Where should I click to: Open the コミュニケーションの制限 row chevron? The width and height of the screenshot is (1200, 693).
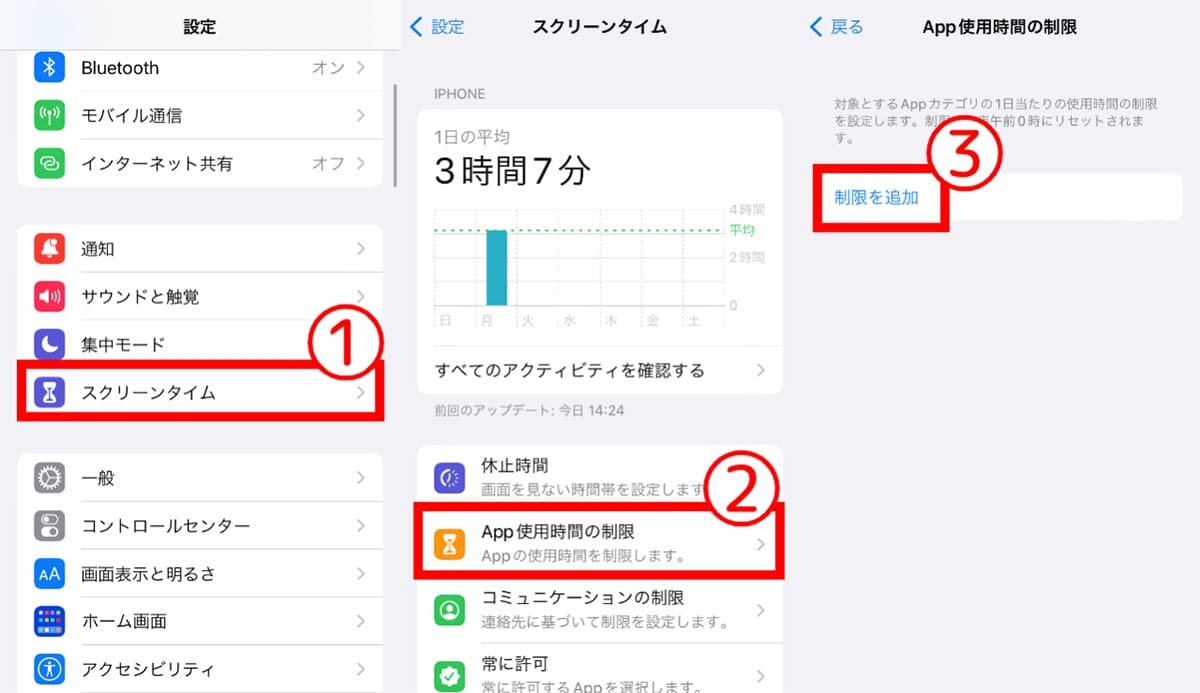[x=761, y=609]
